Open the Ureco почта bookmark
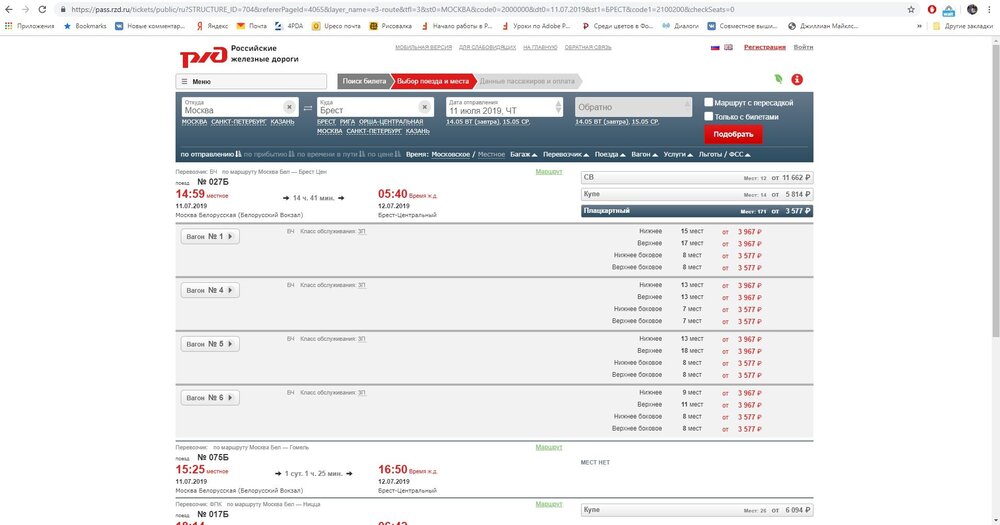1000x525 pixels. coord(336,26)
